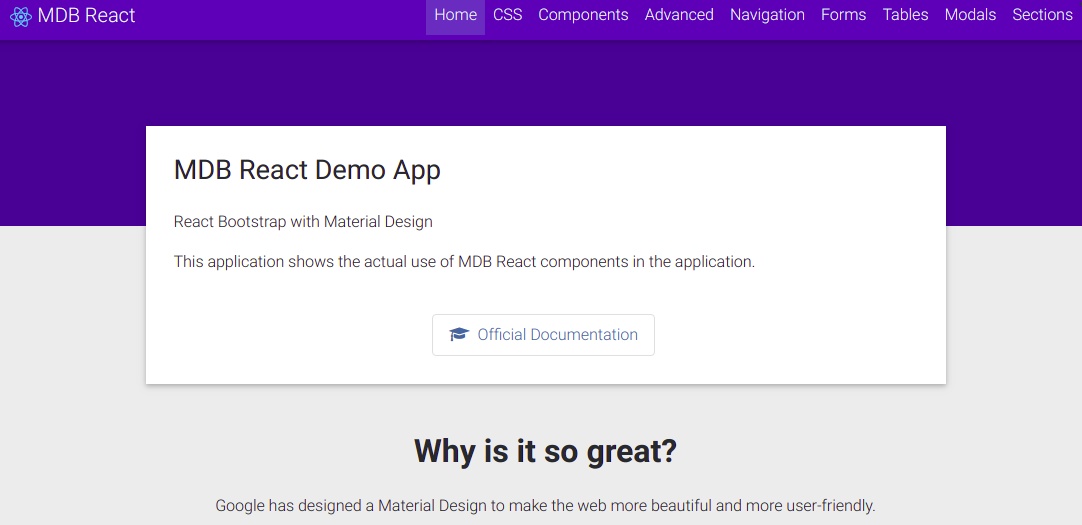The height and width of the screenshot is (525, 1082).
Task: Click the 'MDB React Demo App' heading
Action: tap(307, 170)
